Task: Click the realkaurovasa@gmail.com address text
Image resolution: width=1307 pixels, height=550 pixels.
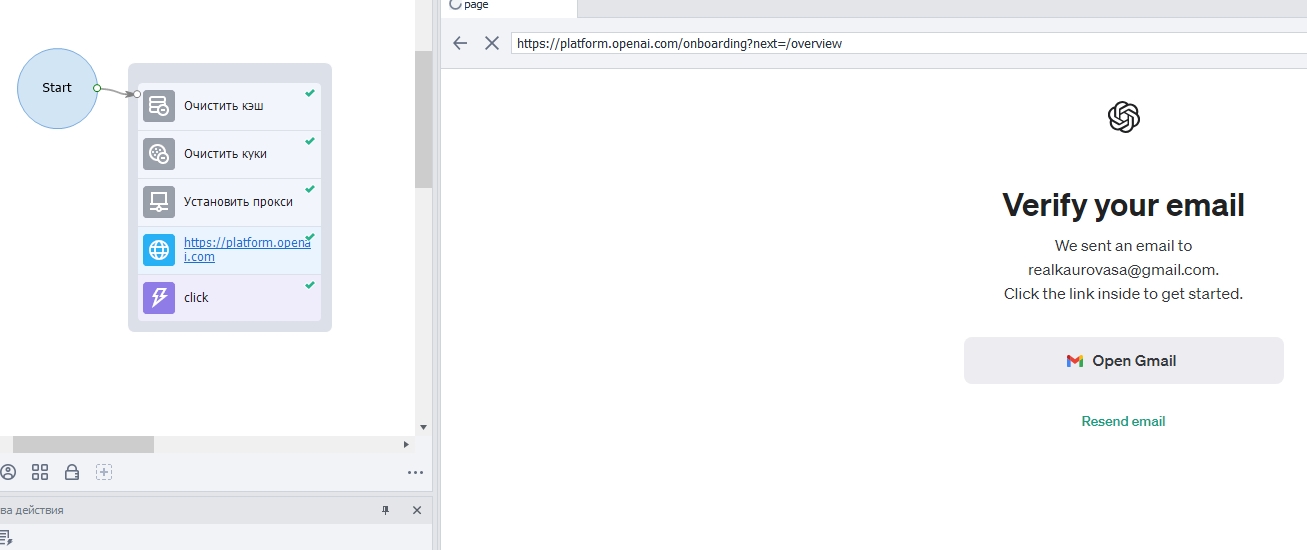Action: point(1123,270)
